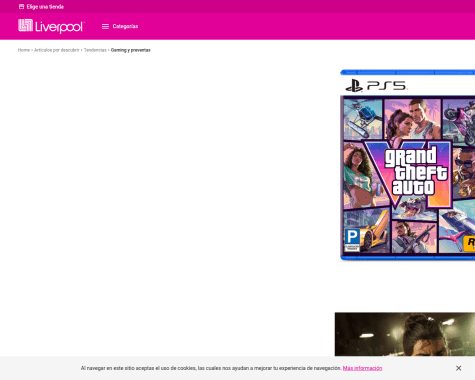Dismiss the cookie banner with the X
This screenshot has height=380, width=475.
click(458, 368)
